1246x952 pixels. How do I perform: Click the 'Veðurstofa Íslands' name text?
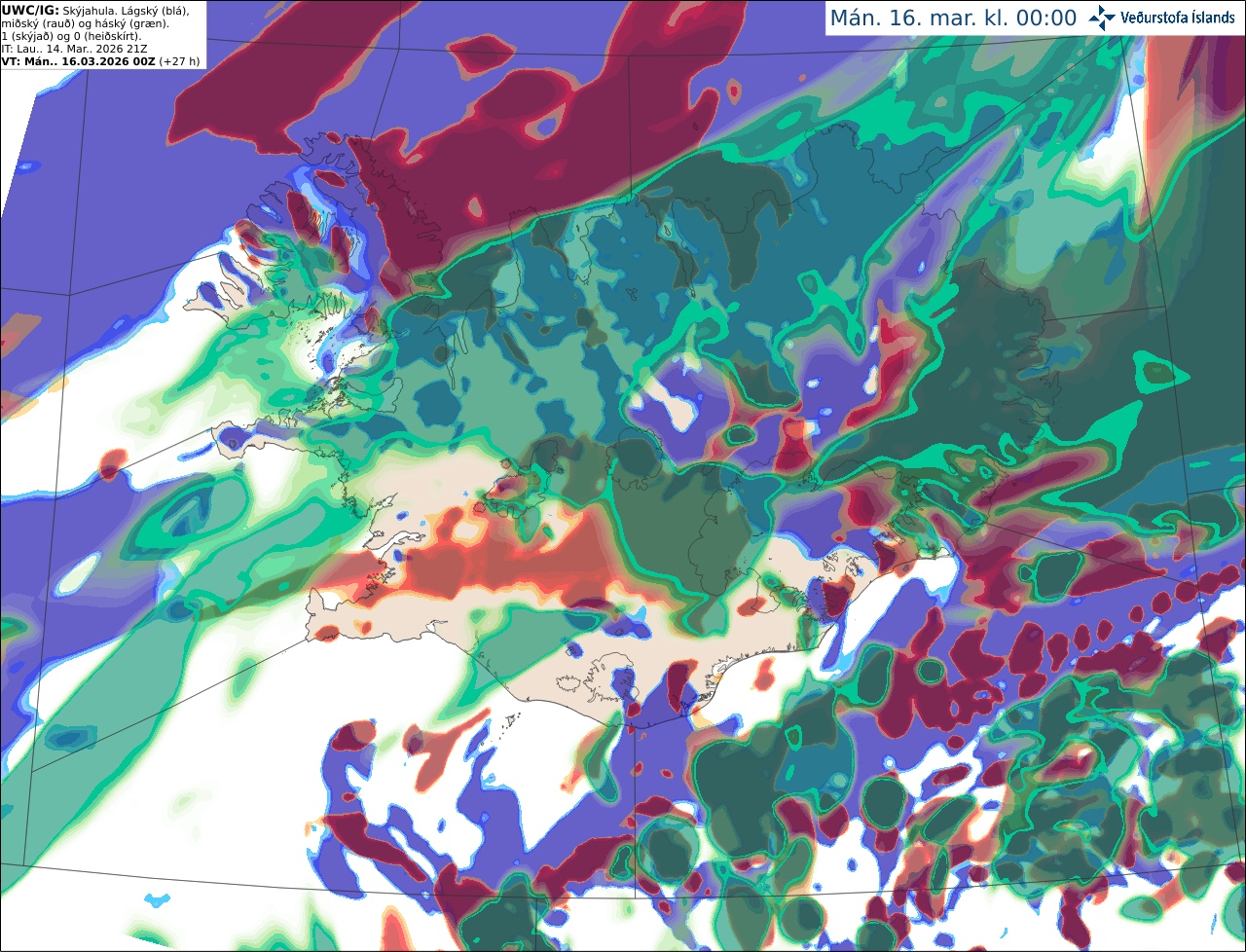1178,18
